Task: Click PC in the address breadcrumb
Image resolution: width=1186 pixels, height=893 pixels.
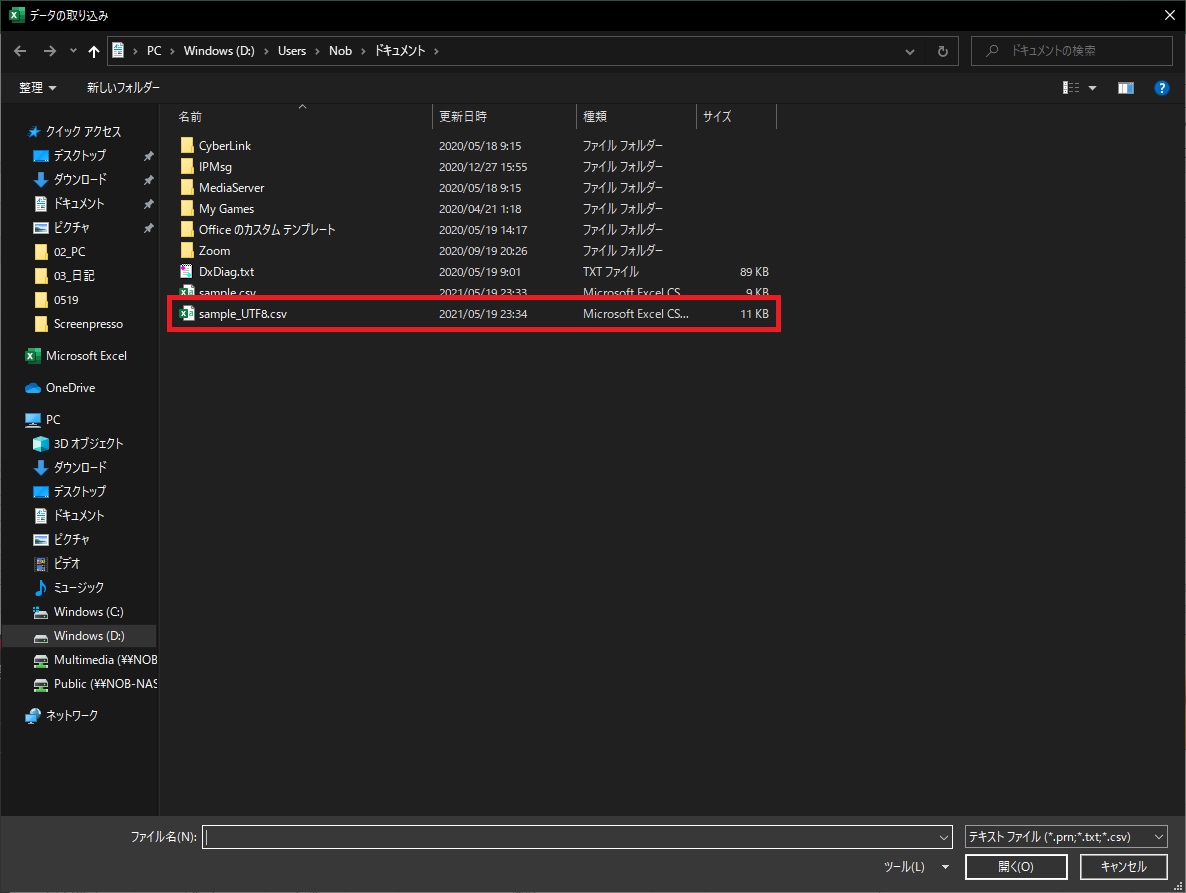Action: coord(154,51)
